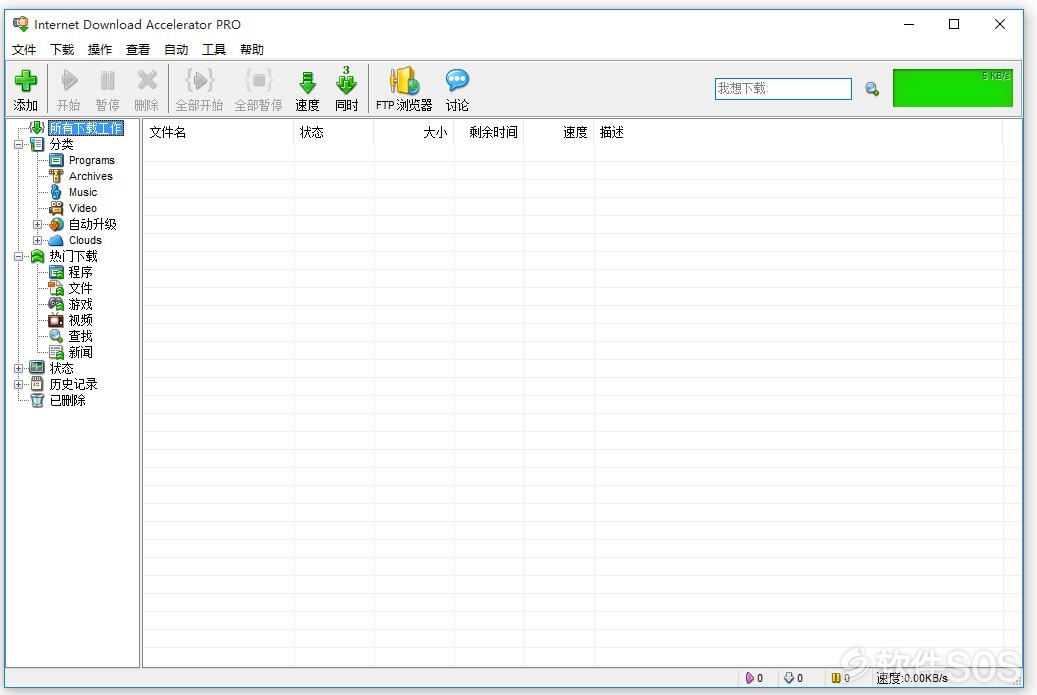Image resolution: width=1037 pixels, height=695 pixels.
Task: Click the 游戏 gamepad icon
Action: point(56,304)
